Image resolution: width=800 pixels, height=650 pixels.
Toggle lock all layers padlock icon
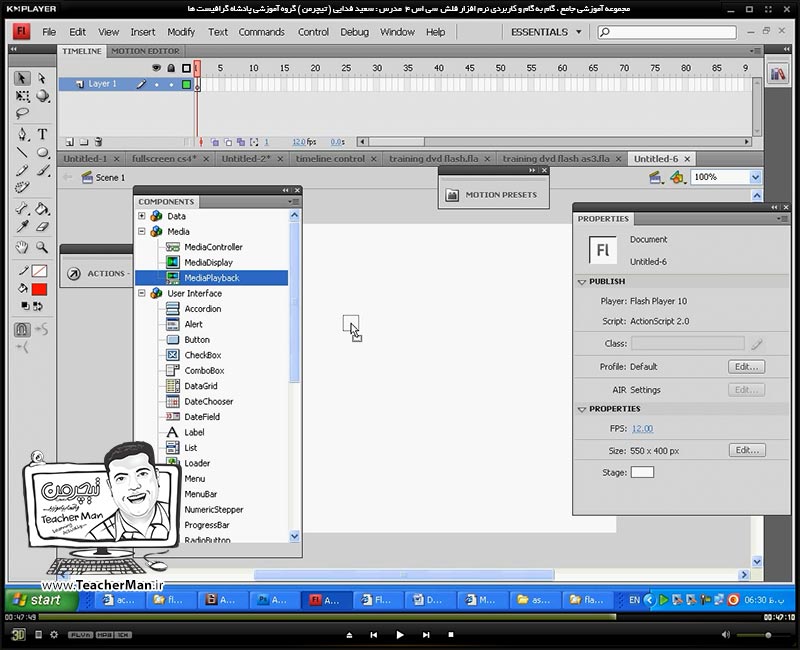tap(171, 68)
